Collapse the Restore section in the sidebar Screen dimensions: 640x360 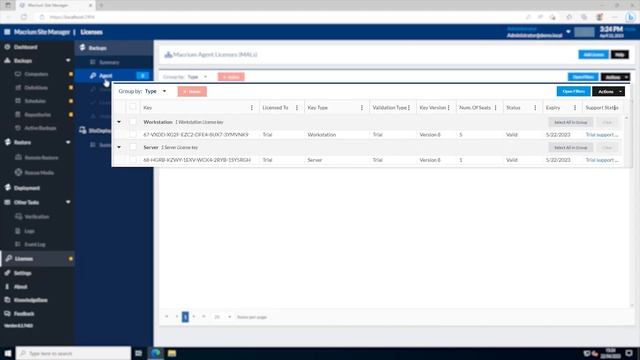pyautogui.click(x=68, y=142)
